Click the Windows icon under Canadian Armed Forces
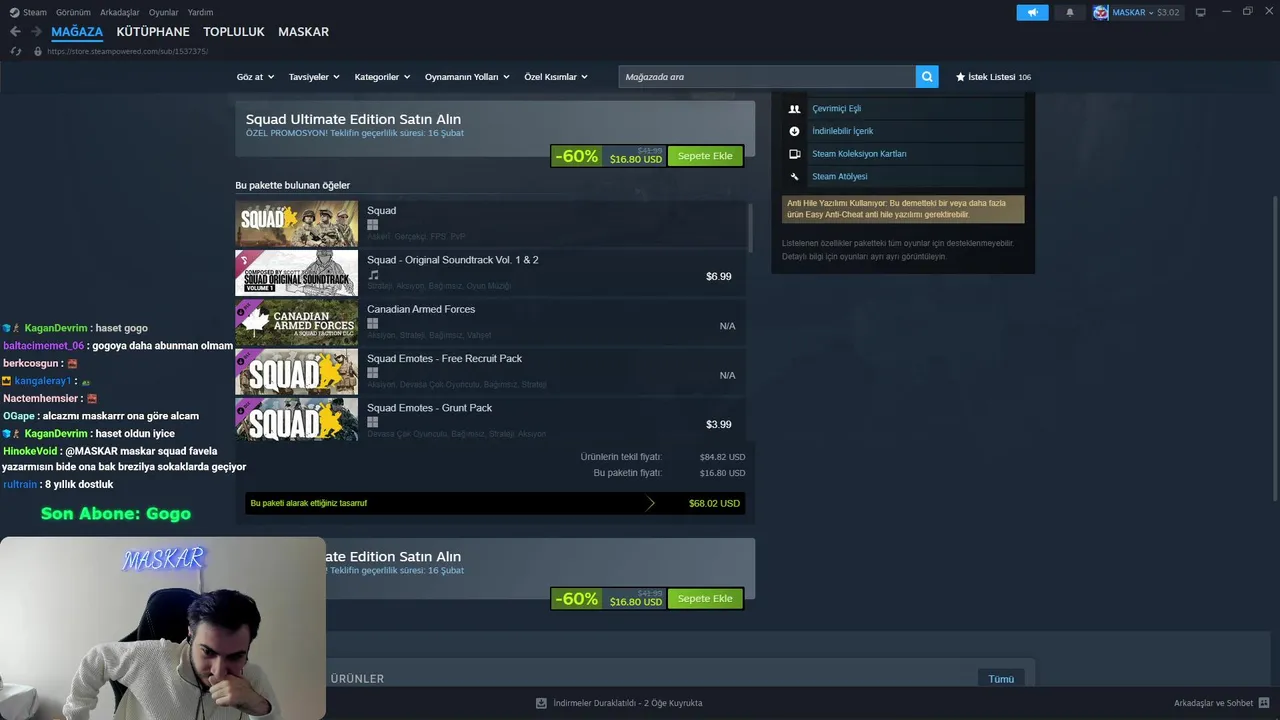This screenshot has width=1280, height=720. pos(372,324)
